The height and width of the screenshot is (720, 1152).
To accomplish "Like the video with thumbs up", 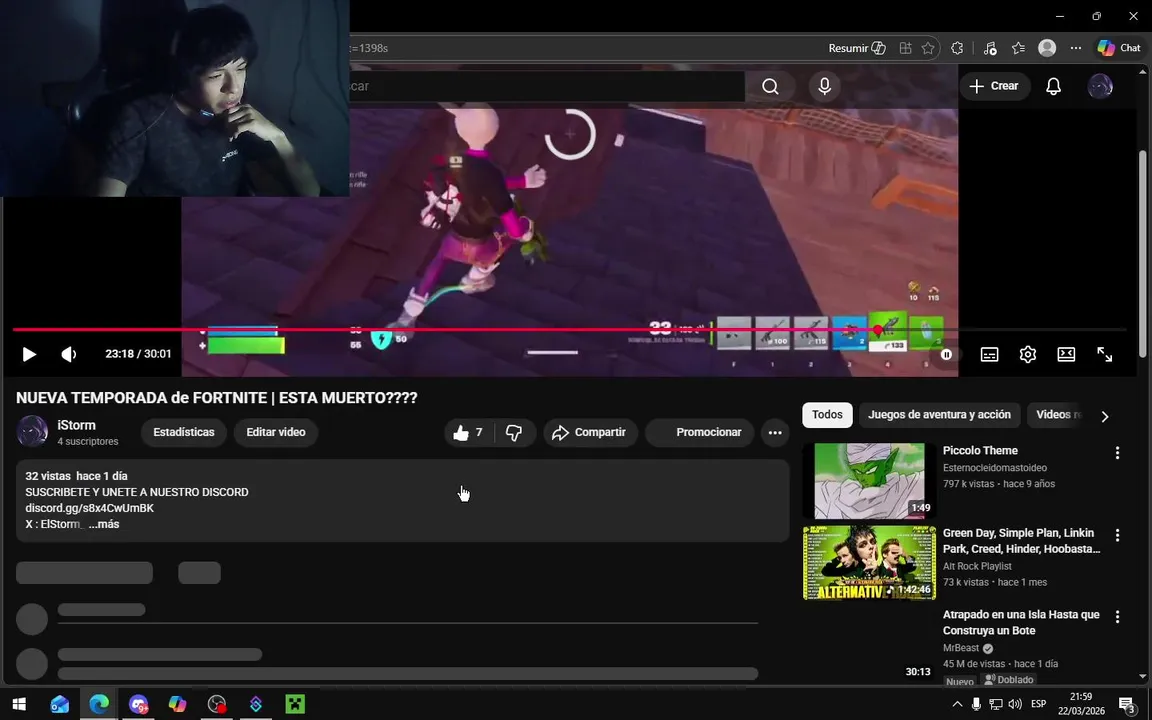I will [468, 433].
